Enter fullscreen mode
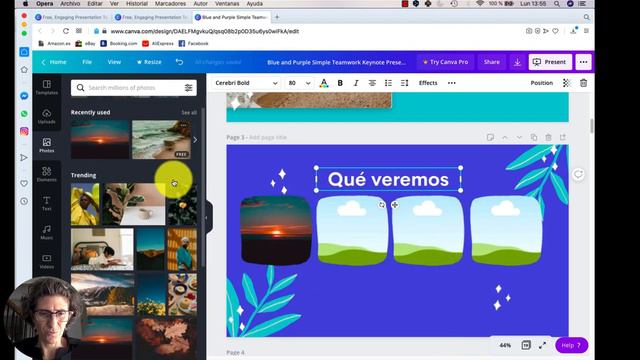640x360 pixels. (542, 345)
